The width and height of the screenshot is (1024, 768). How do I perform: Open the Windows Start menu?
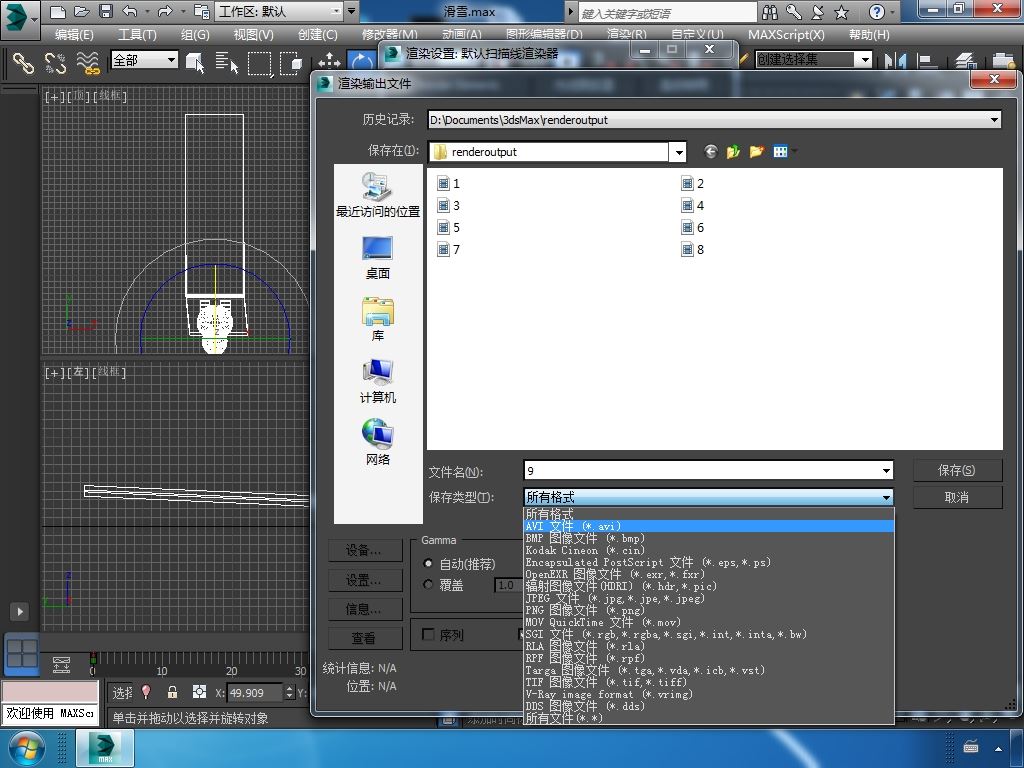coord(26,748)
